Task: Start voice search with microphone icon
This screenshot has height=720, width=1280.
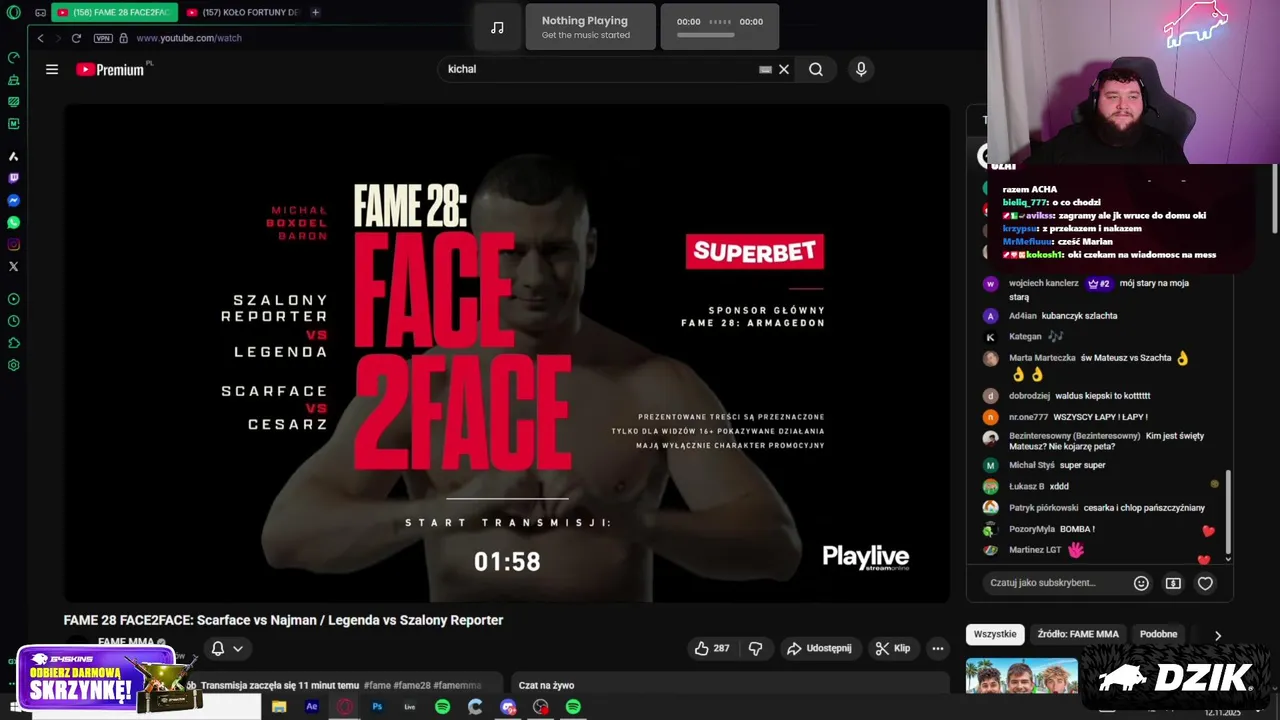Action: (861, 69)
